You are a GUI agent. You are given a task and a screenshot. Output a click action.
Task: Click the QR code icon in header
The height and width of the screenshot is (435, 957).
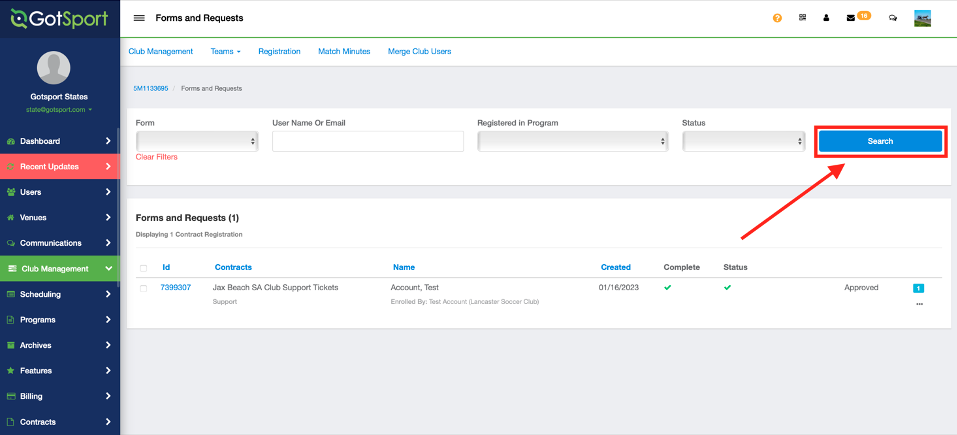tap(802, 18)
